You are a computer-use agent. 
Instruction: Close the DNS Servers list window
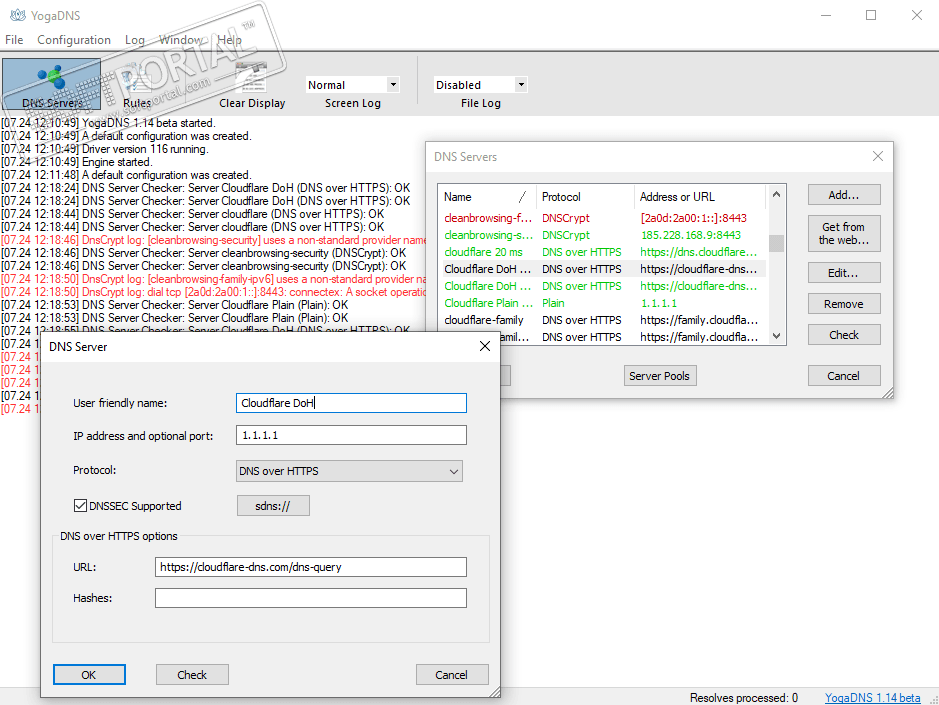(878, 156)
